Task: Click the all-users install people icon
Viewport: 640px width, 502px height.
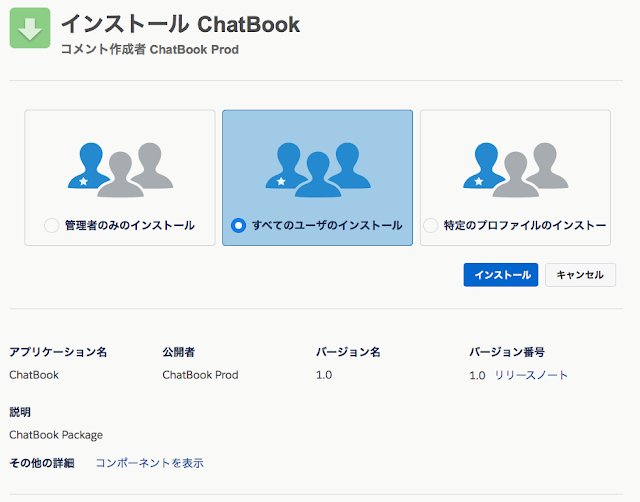Action: [x=318, y=170]
